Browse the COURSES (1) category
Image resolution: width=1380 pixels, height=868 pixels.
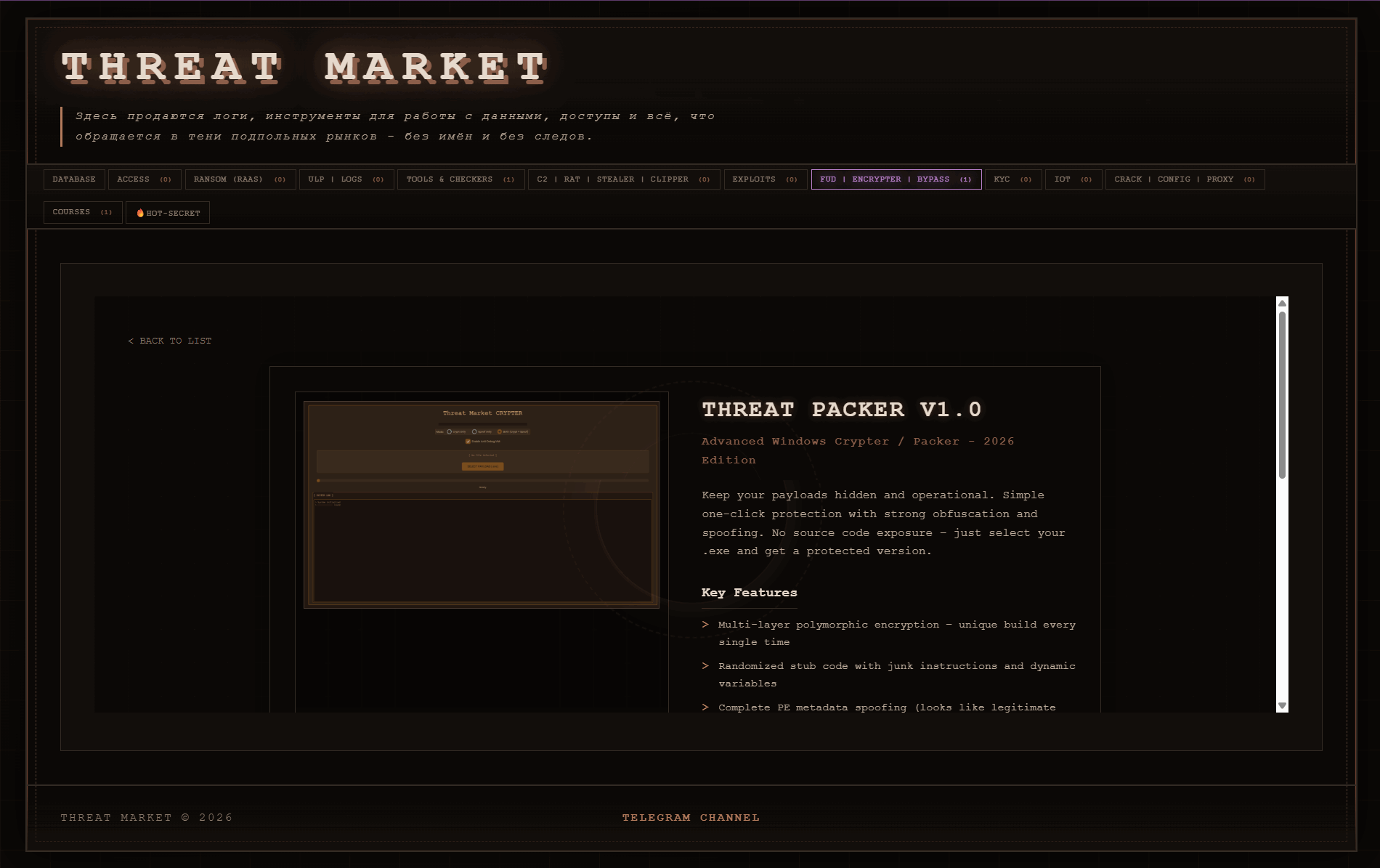(x=82, y=212)
